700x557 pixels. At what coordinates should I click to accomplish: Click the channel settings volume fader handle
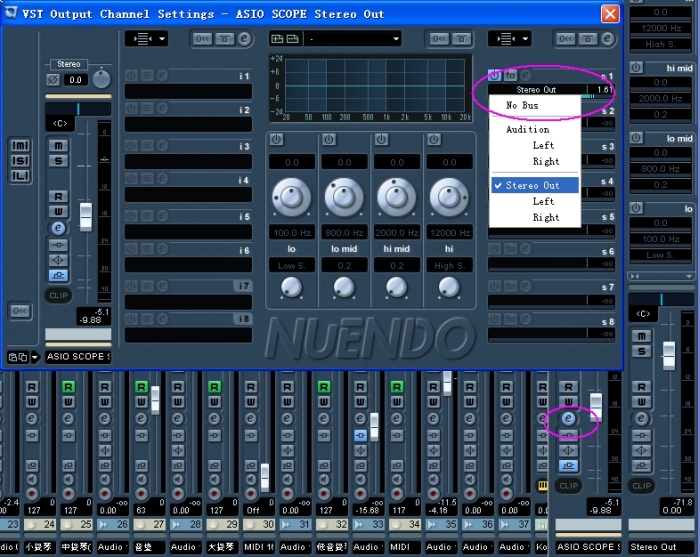pyautogui.click(x=86, y=217)
